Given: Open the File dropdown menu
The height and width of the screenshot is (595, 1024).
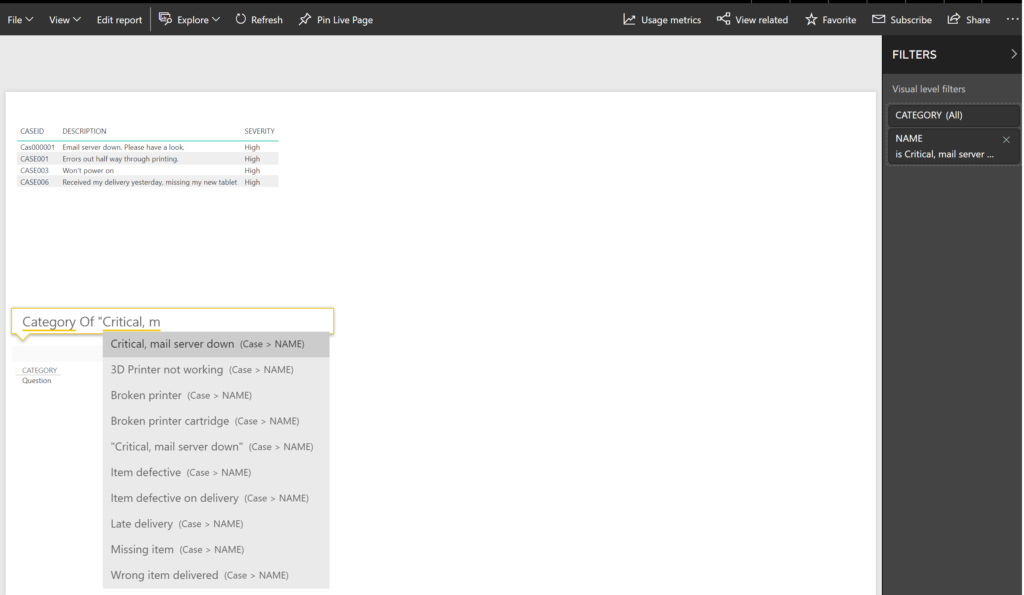Looking at the screenshot, I should coord(18,19).
